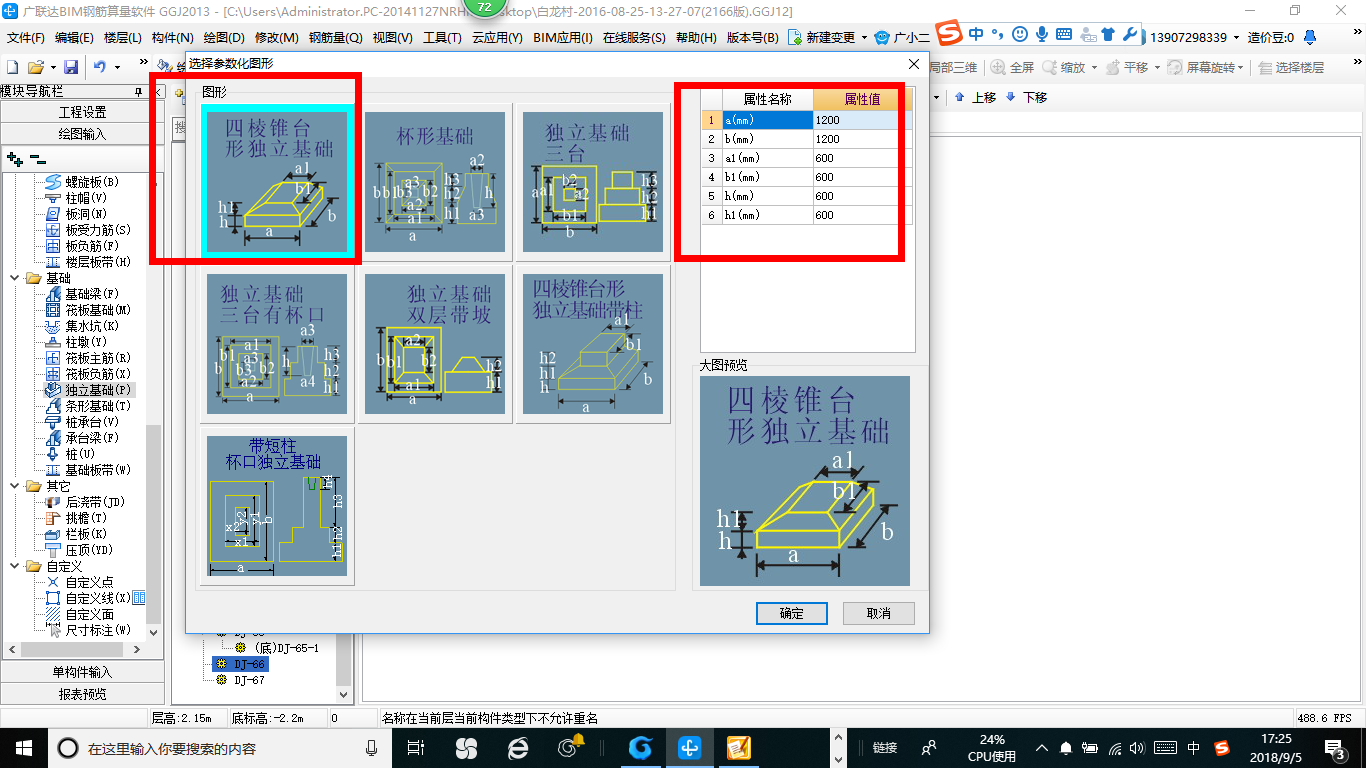Click the New file icon in toolbar
The image size is (1366, 768).
pos(12,67)
